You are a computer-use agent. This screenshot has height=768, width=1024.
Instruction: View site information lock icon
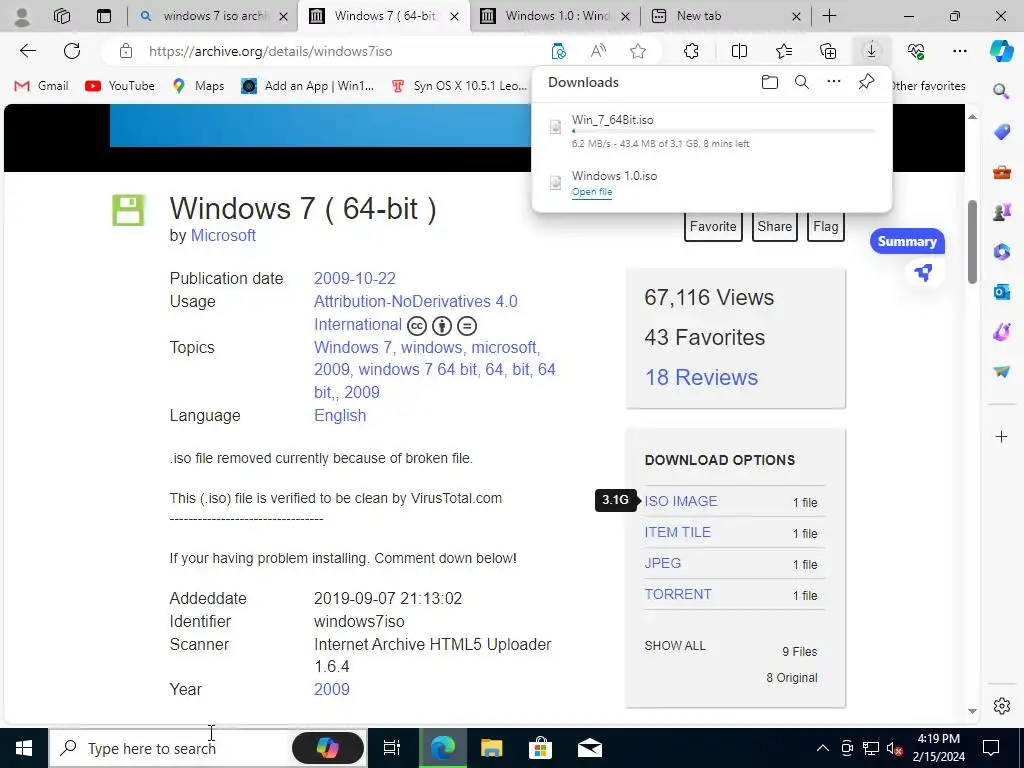coord(126,51)
